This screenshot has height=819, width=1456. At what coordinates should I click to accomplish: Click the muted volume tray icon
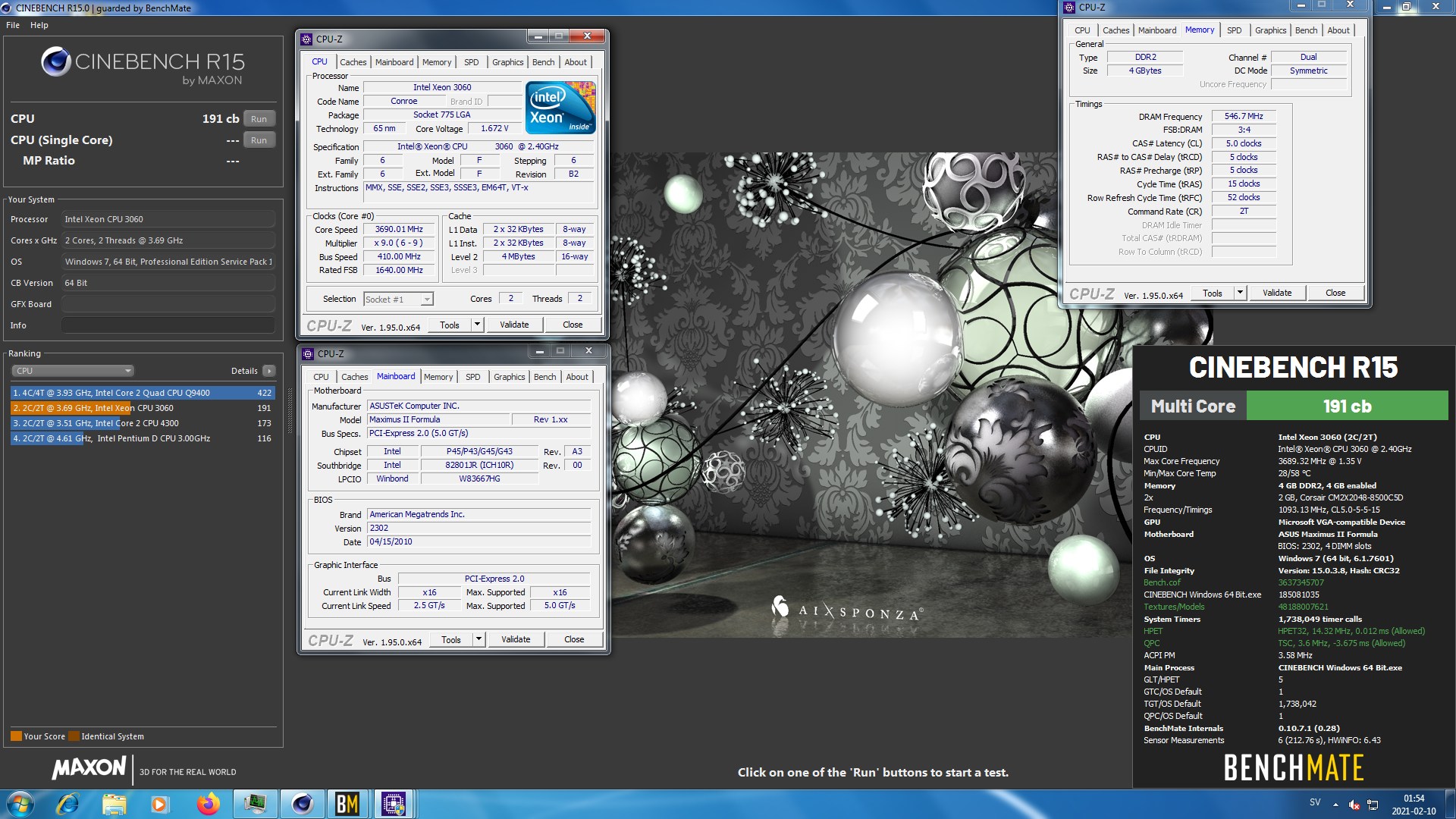click(1354, 805)
